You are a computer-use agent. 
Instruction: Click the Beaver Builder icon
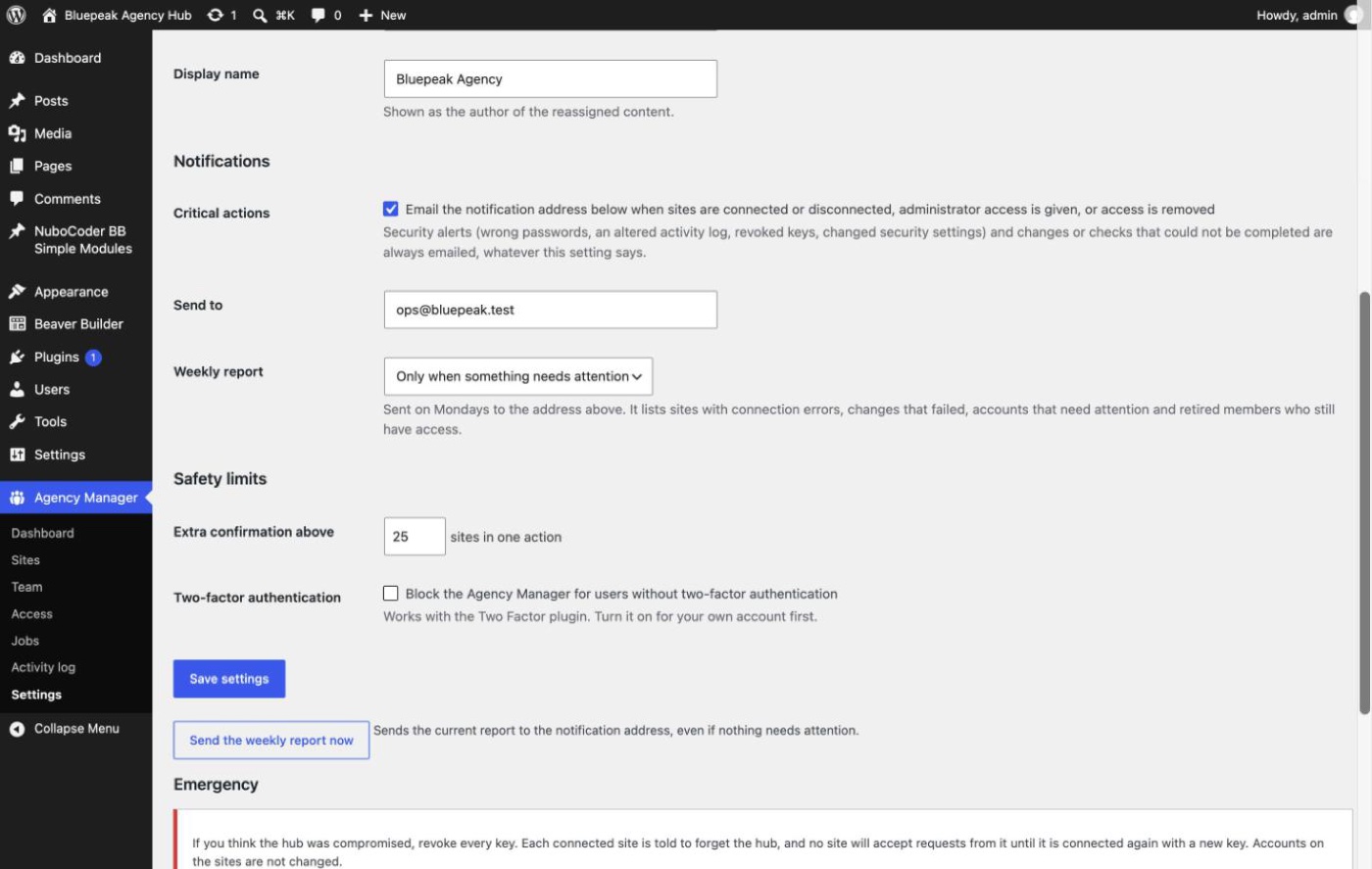click(17, 323)
